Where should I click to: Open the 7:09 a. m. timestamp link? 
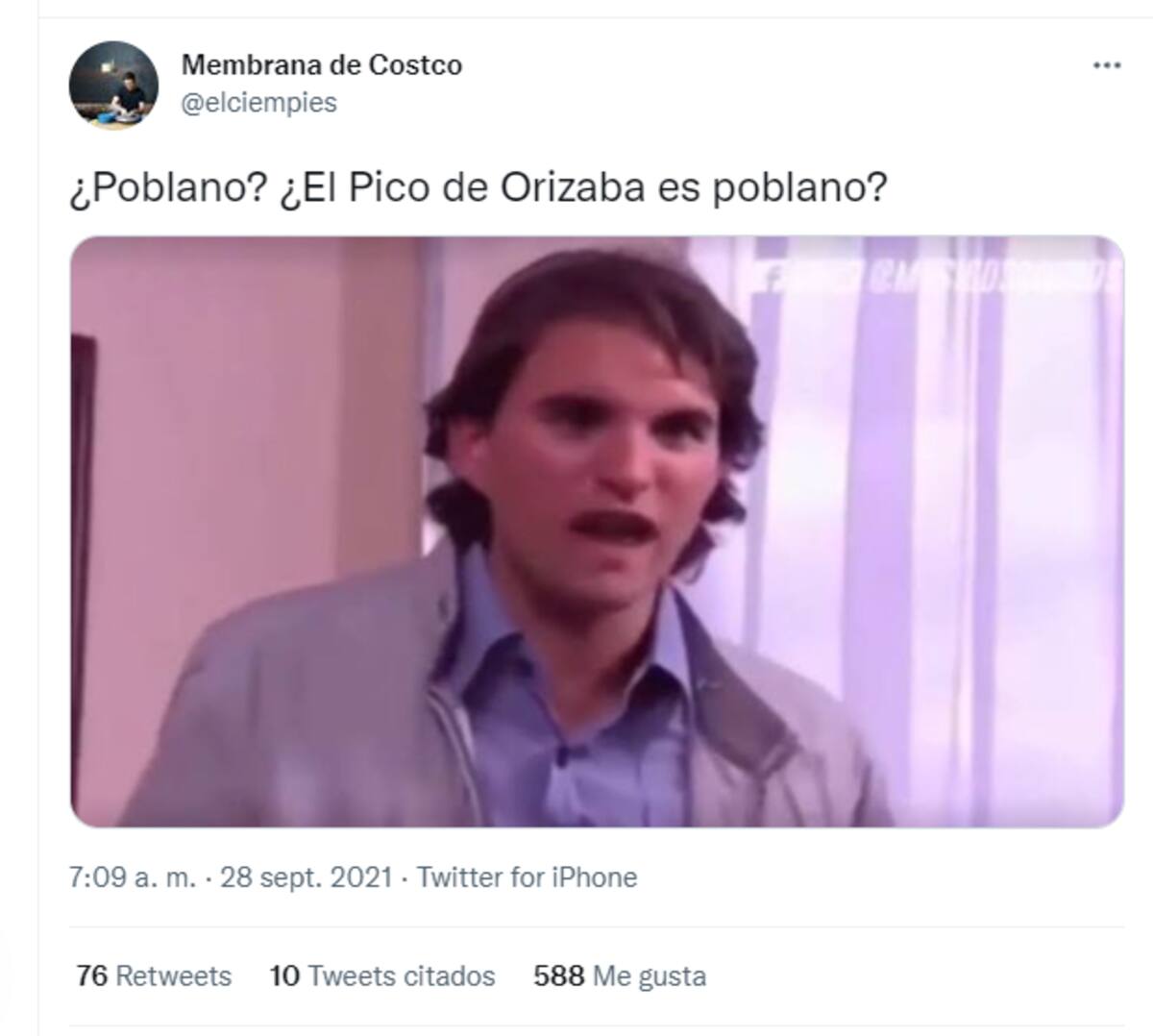(x=133, y=877)
